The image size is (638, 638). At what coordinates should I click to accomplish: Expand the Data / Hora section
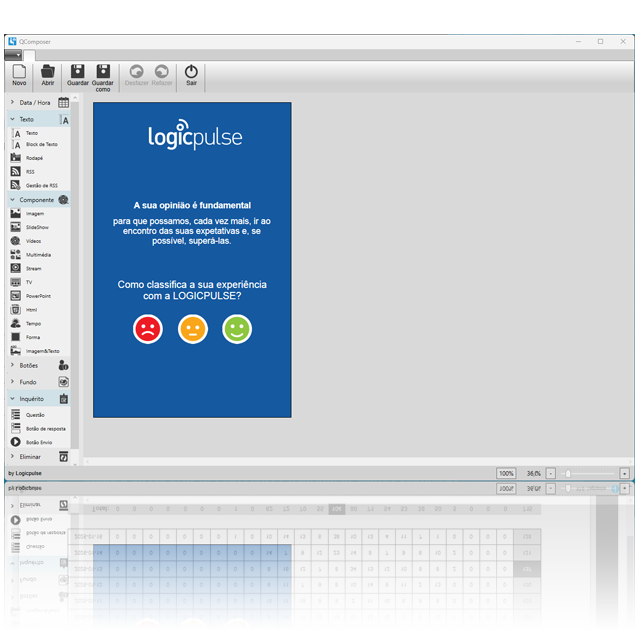click(39, 103)
